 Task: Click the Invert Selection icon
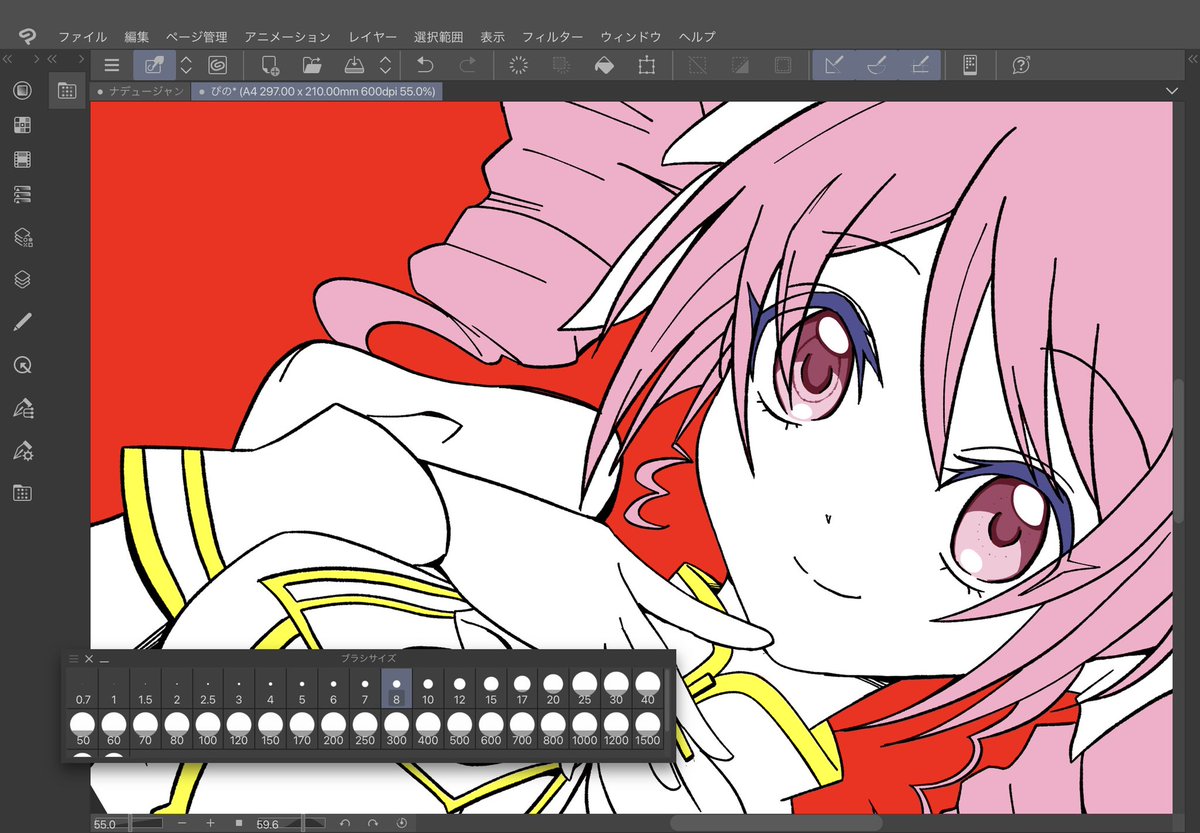click(741, 65)
